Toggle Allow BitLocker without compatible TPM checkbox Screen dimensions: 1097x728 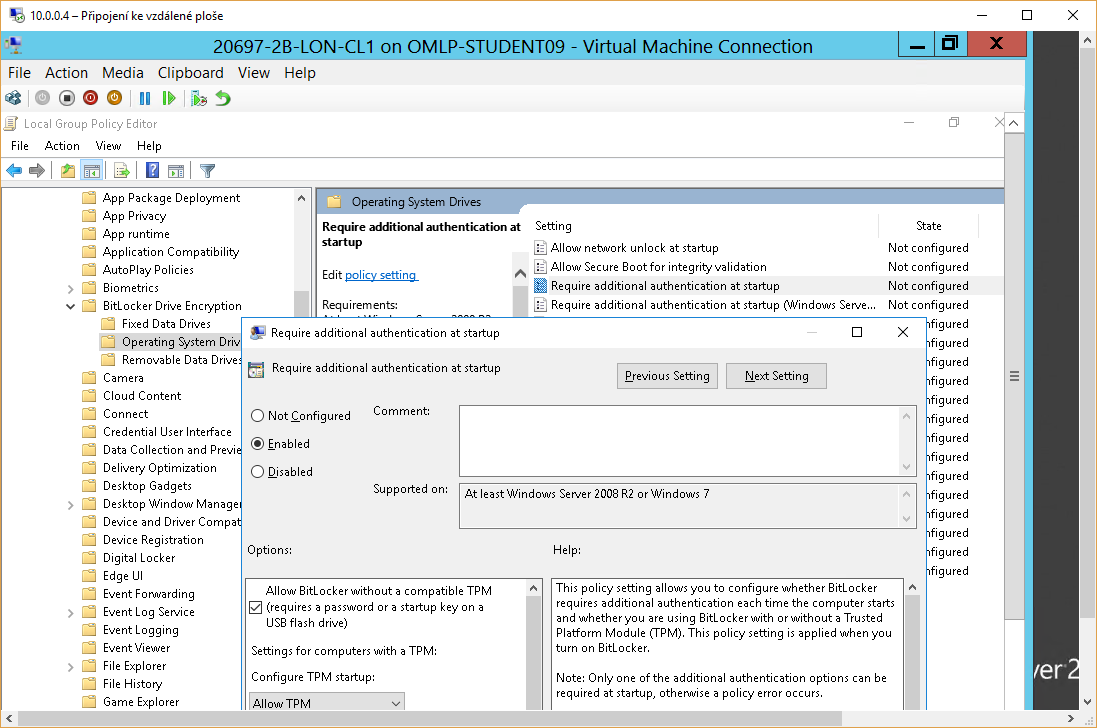click(x=256, y=607)
